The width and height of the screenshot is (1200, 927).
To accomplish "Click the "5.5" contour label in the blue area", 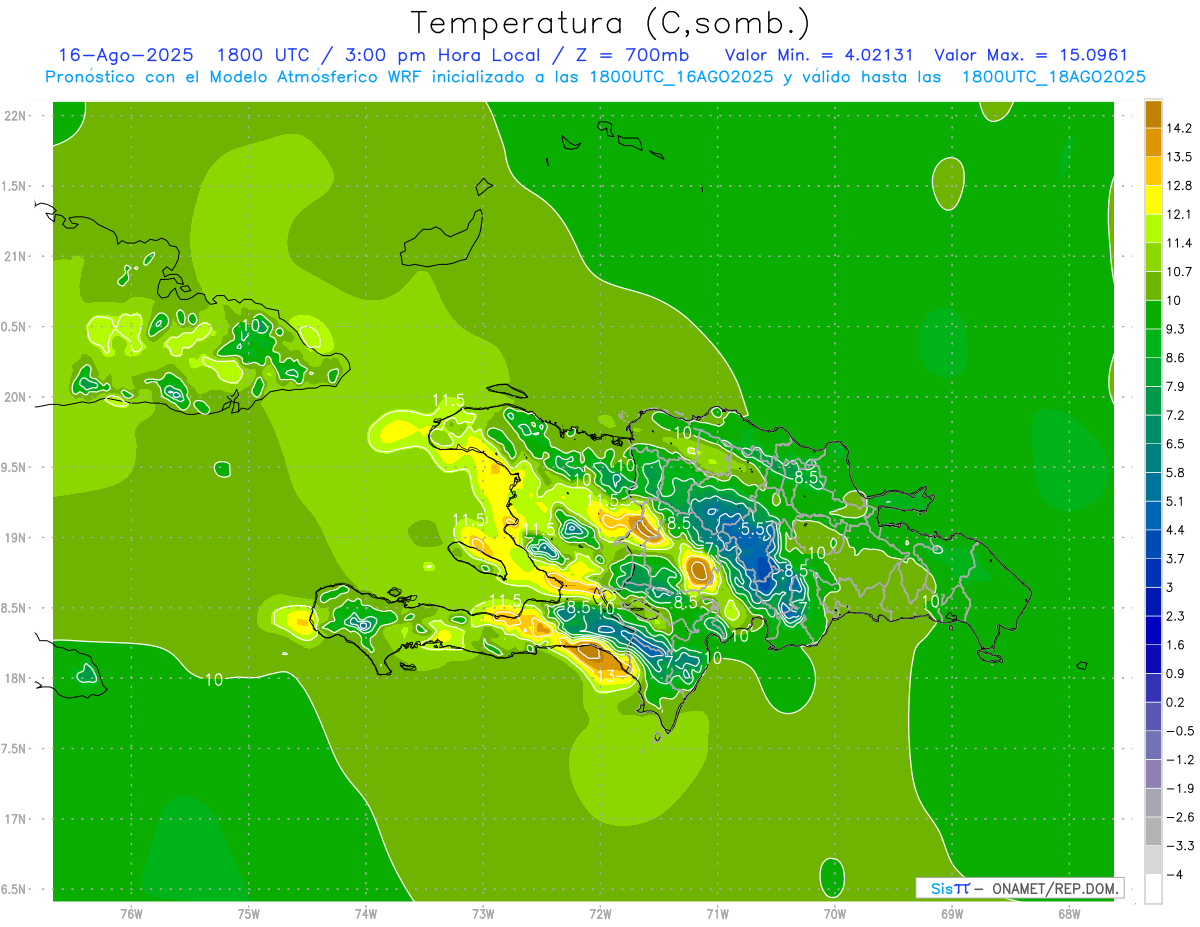I will 752,528.
